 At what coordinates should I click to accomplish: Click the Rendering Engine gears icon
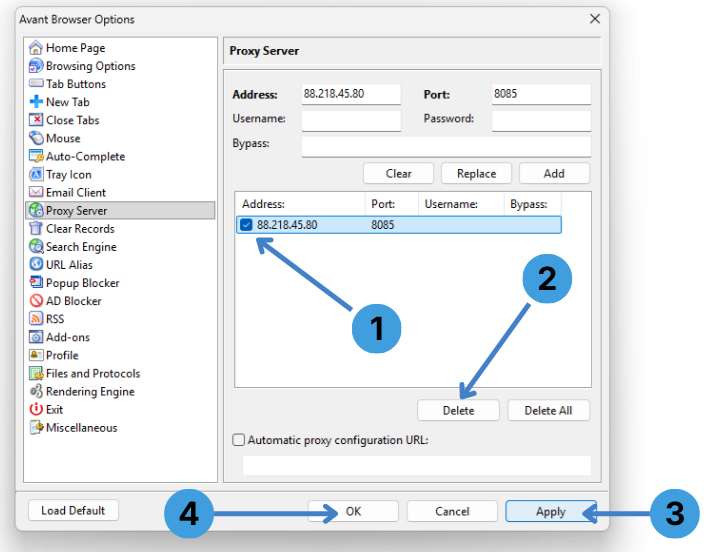pyautogui.click(x=36, y=391)
